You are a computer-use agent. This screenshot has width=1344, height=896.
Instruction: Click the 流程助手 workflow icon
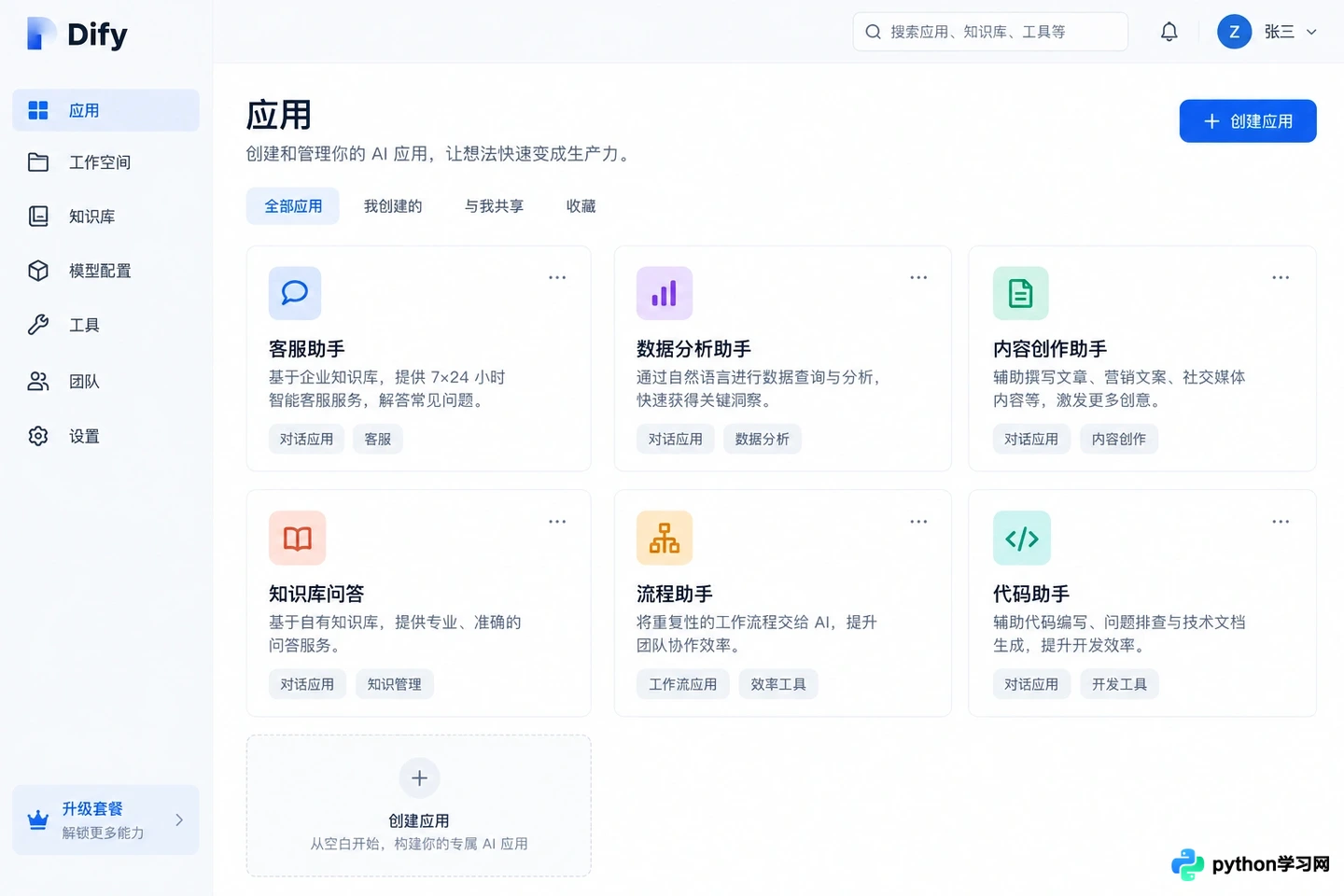coord(665,538)
